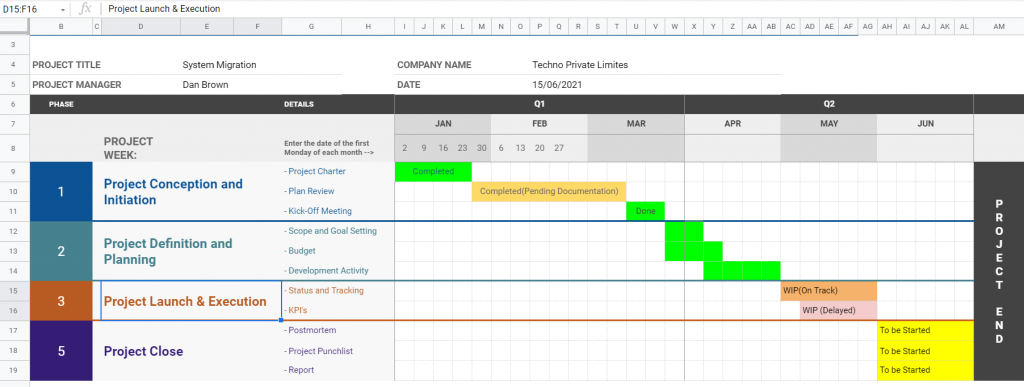Select column D header
The image size is (1024, 387).
tap(141, 26)
